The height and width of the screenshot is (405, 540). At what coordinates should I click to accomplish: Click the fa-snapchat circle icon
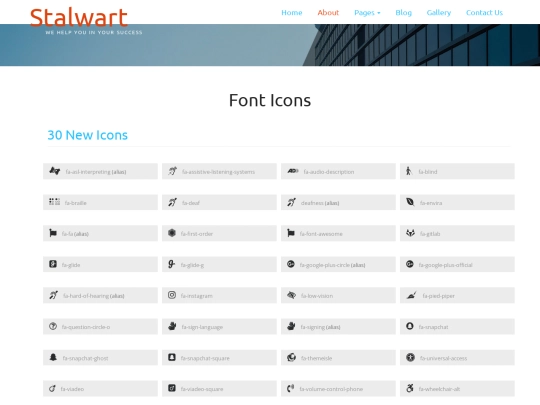pos(409,326)
